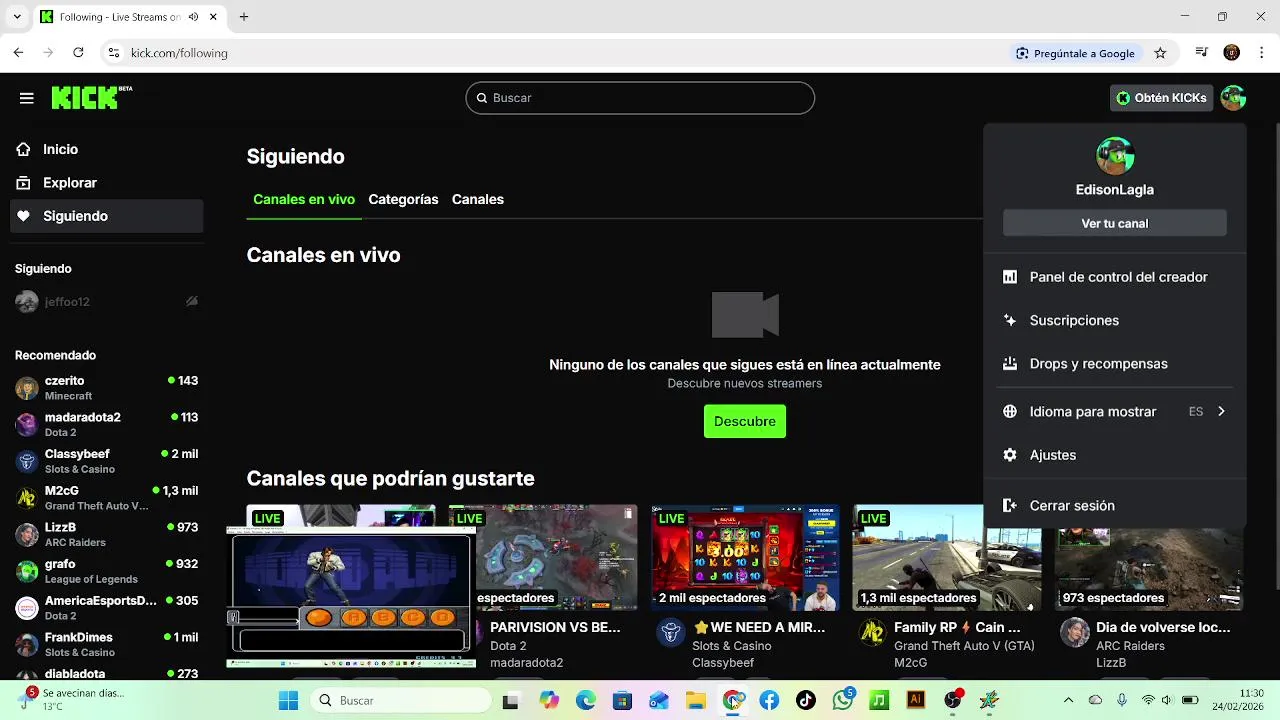1280x720 pixels.
Task: Show hidden system tray icons
Action: pos(1068,701)
